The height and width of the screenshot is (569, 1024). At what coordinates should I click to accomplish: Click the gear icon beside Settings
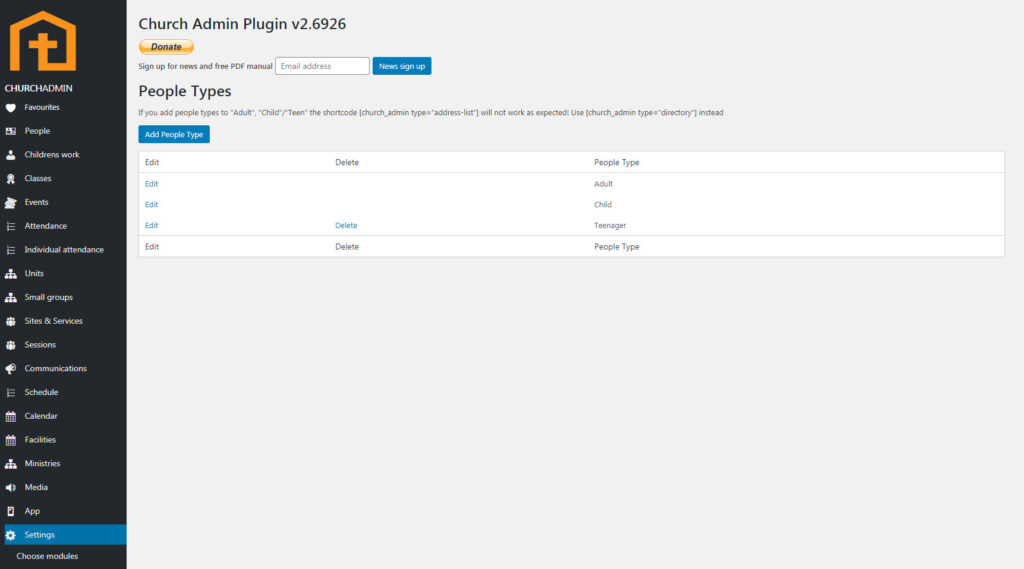click(11, 535)
